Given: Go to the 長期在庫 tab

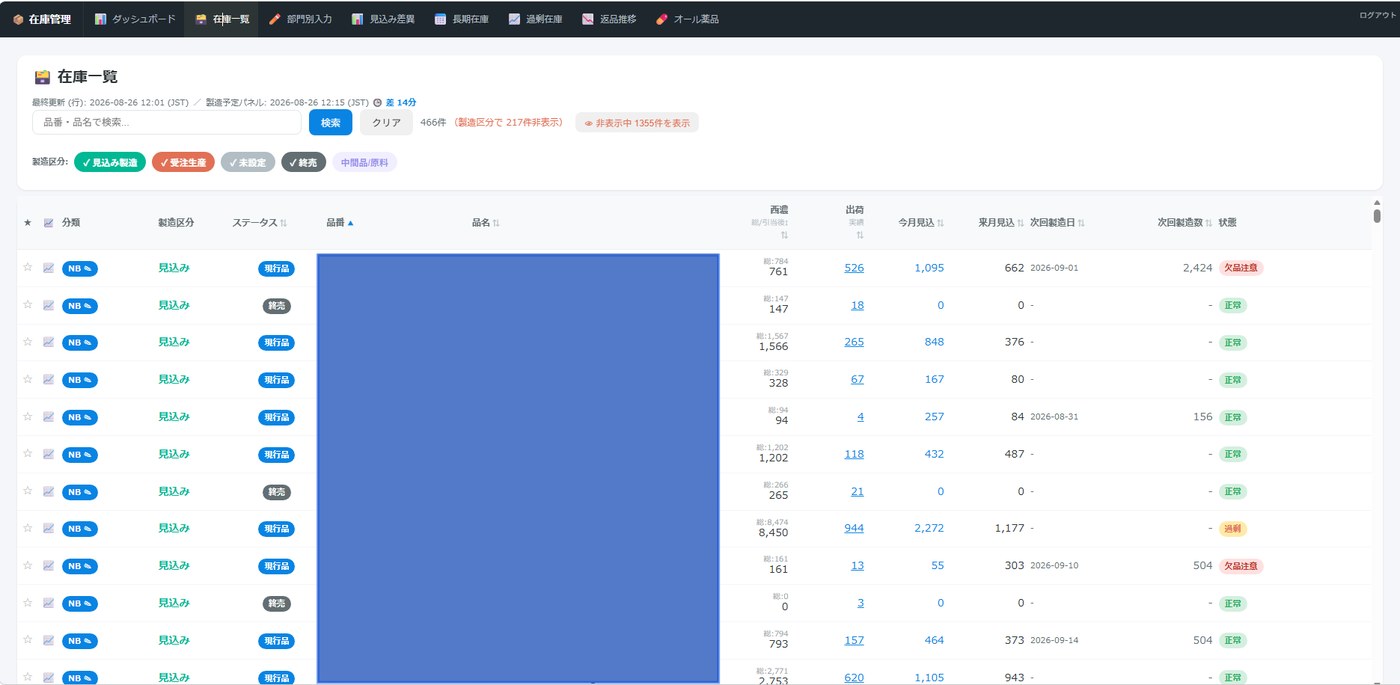Looking at the screenshot, I should [x=462, y=19].
